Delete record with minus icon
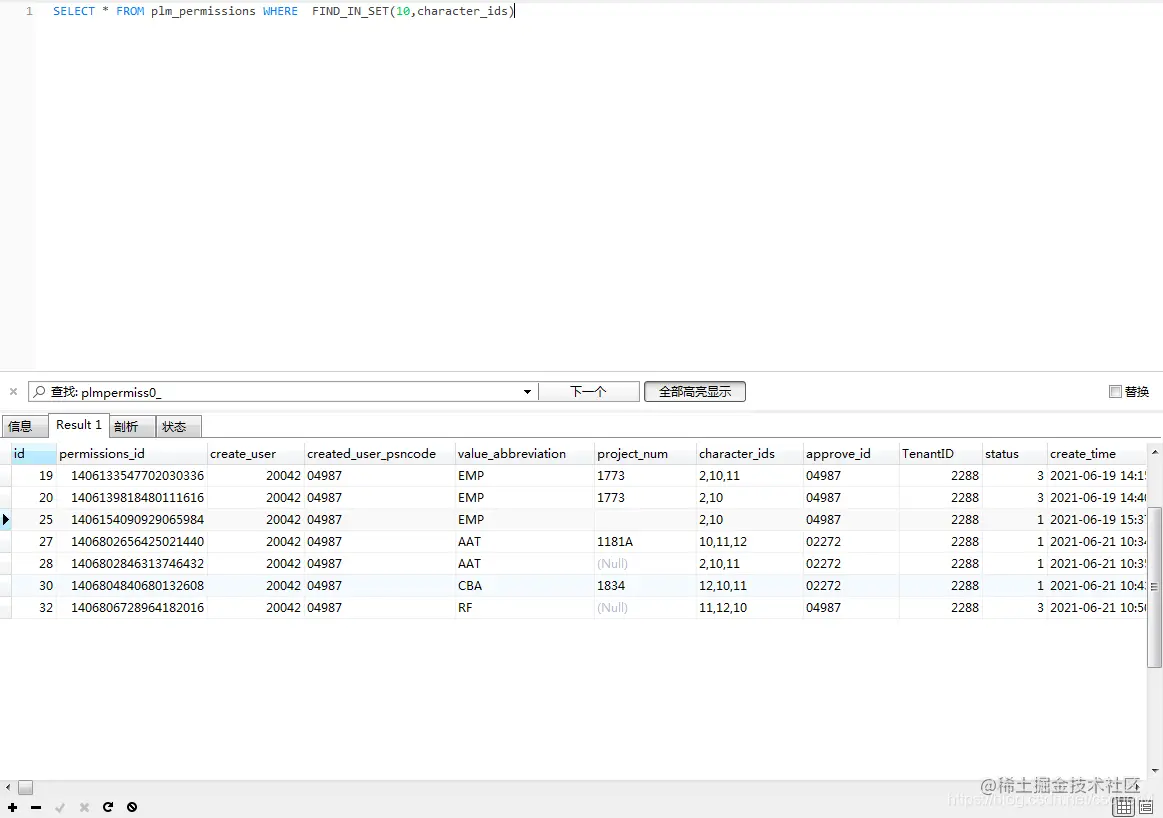The image size is (1163, 818). (36, 807)
